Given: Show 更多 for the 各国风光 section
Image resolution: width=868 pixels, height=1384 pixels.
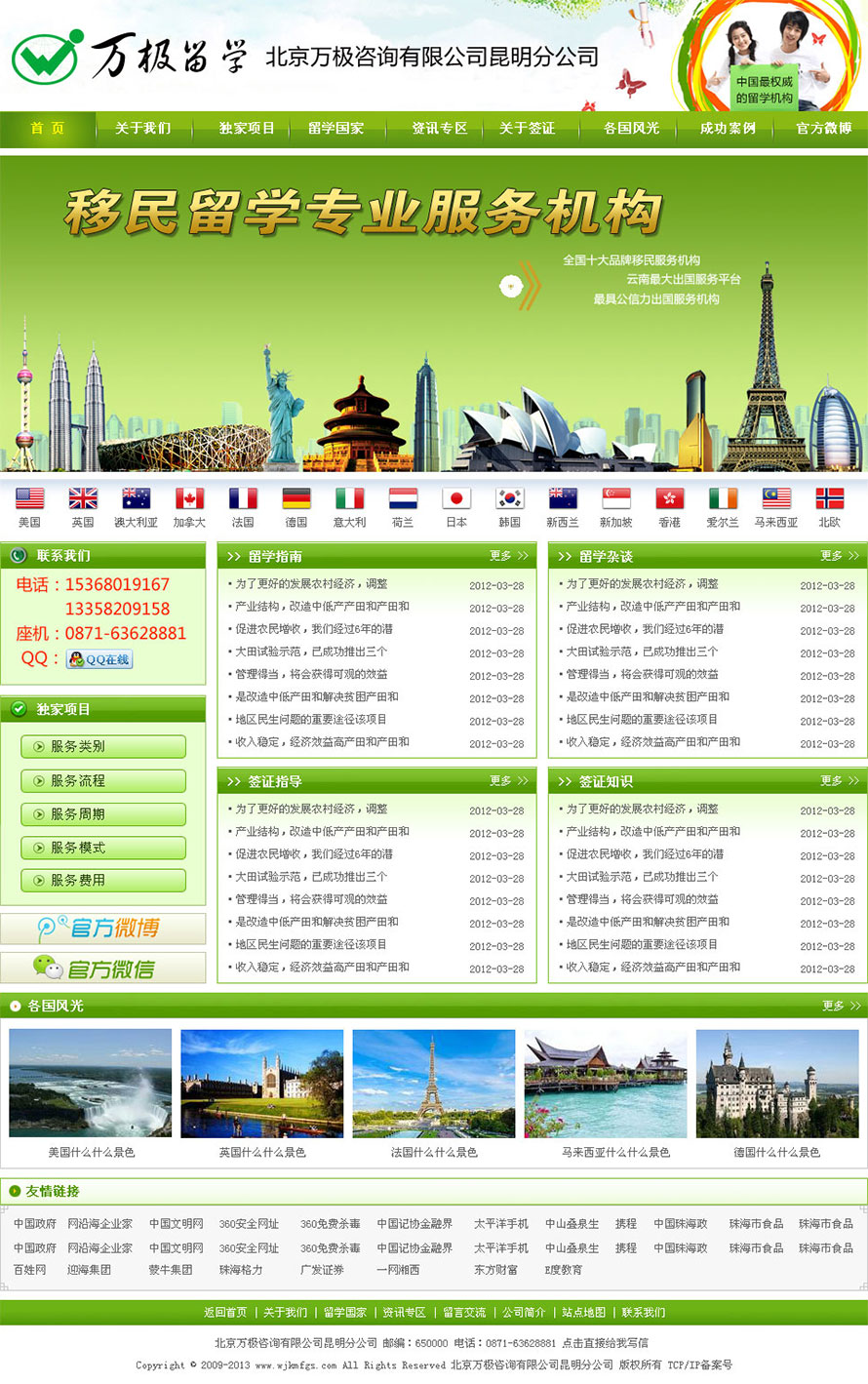Looking at the screenshot, I should tap(840, 1006).
